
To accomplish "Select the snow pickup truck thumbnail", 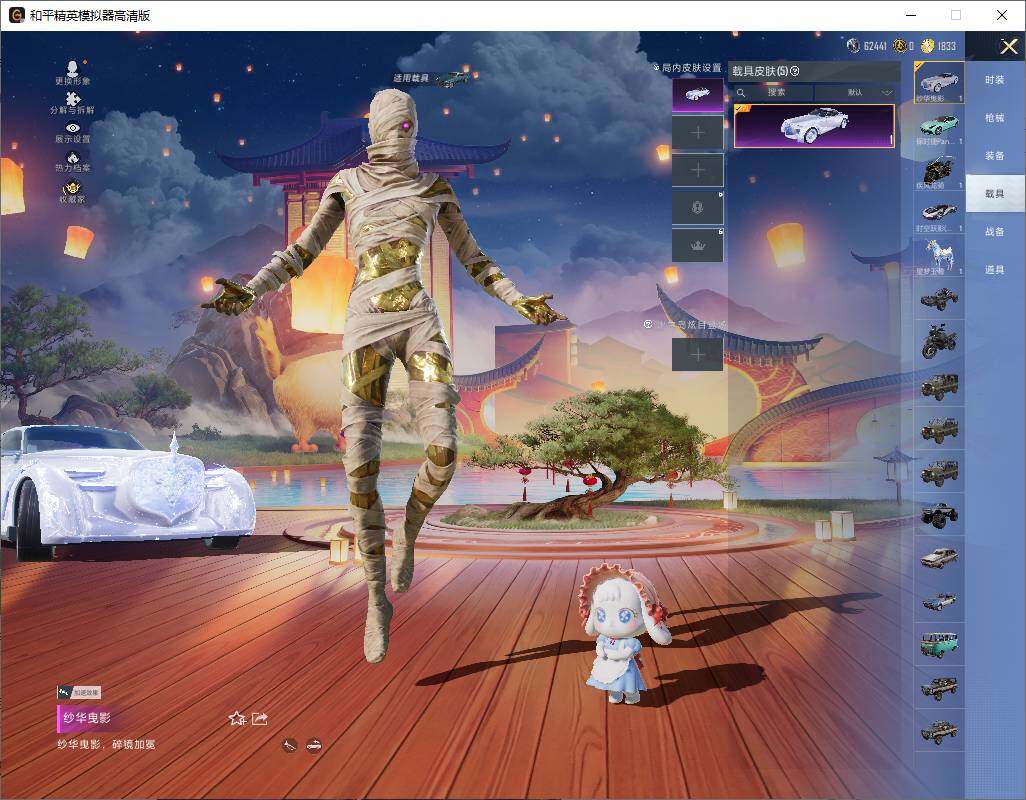I will coord(939,514).
